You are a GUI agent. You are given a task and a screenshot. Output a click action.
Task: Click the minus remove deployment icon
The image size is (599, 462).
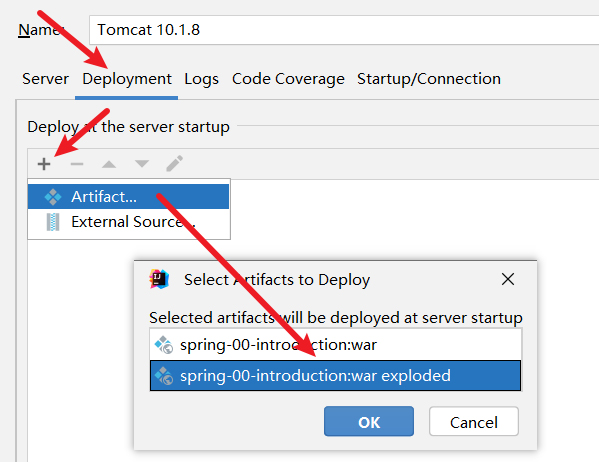click(x=77, y=164)
